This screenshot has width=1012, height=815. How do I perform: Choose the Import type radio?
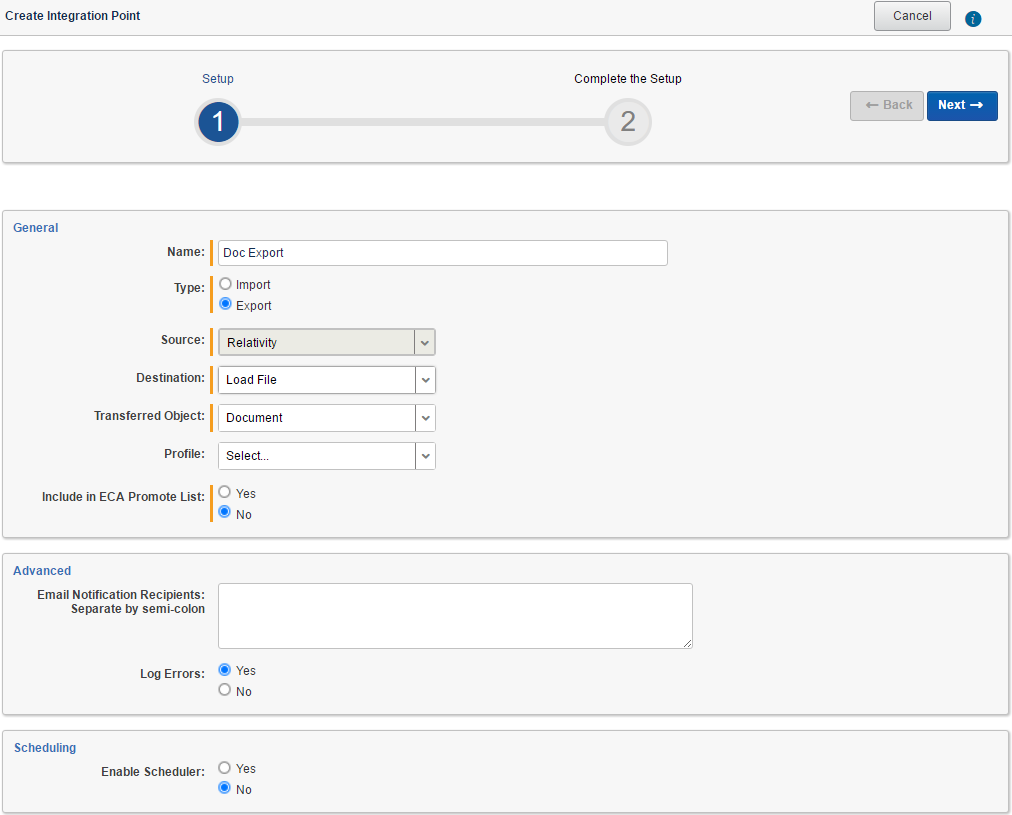[x=225, y=284]
